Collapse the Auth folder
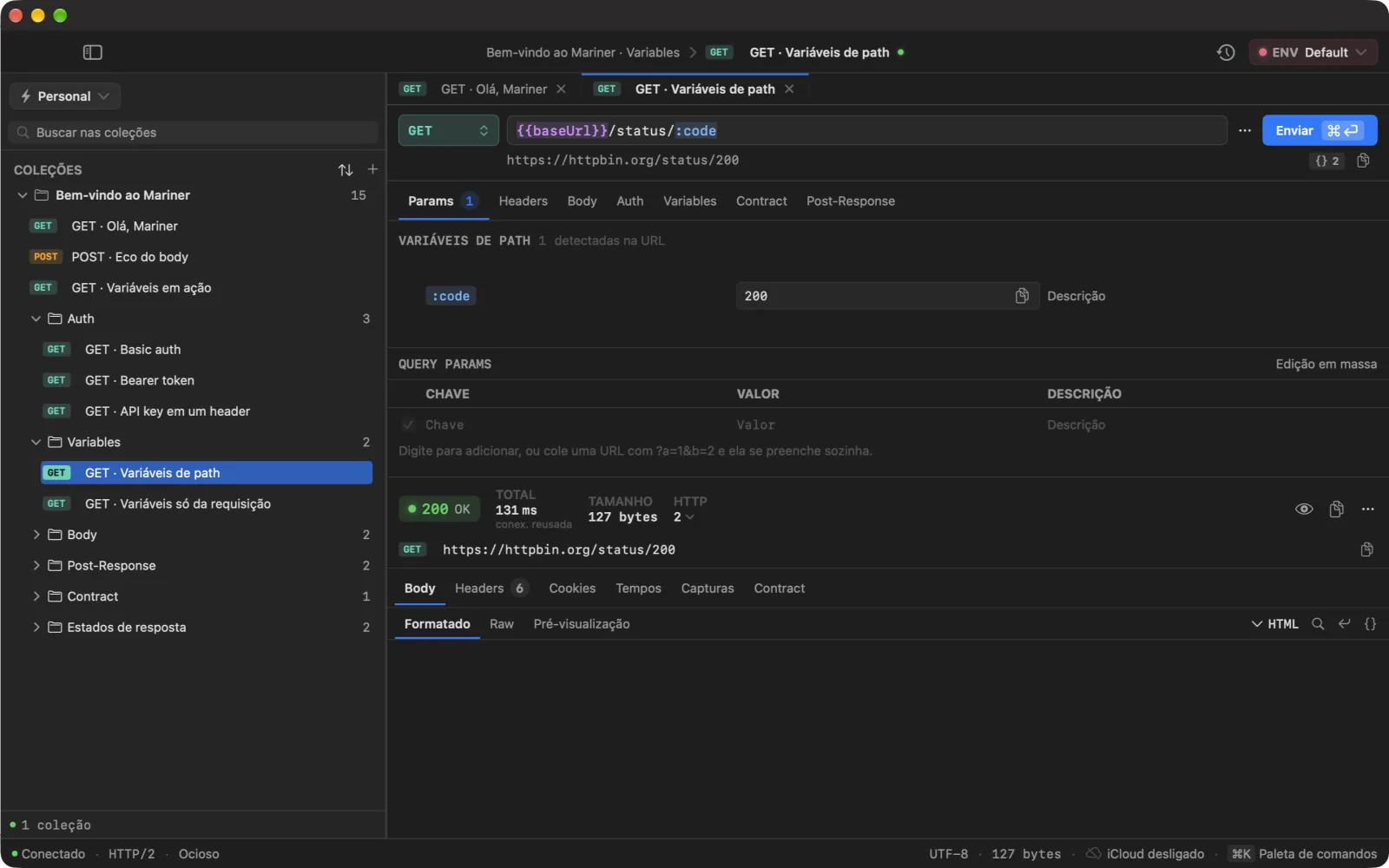This screenshot has height=868, width=1389. pos(36,319)
